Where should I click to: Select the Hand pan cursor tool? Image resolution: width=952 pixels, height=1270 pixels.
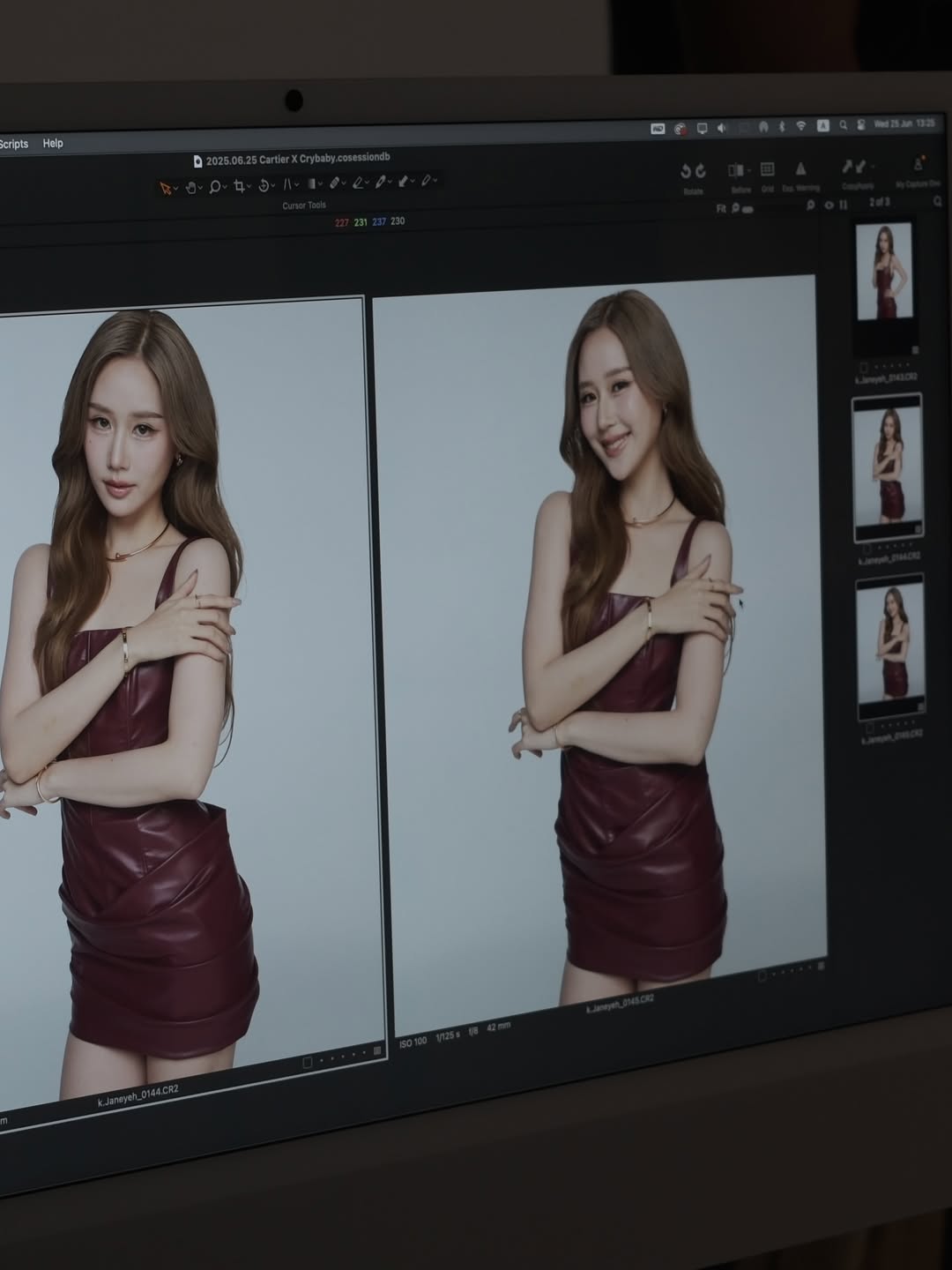191,187
